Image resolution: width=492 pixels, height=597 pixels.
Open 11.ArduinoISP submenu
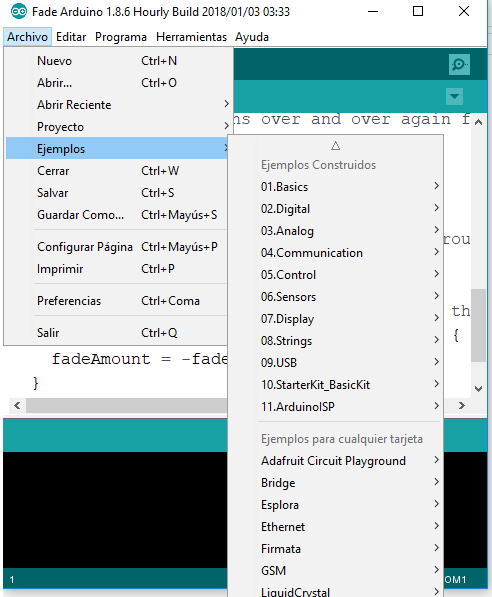pos(336,407)
